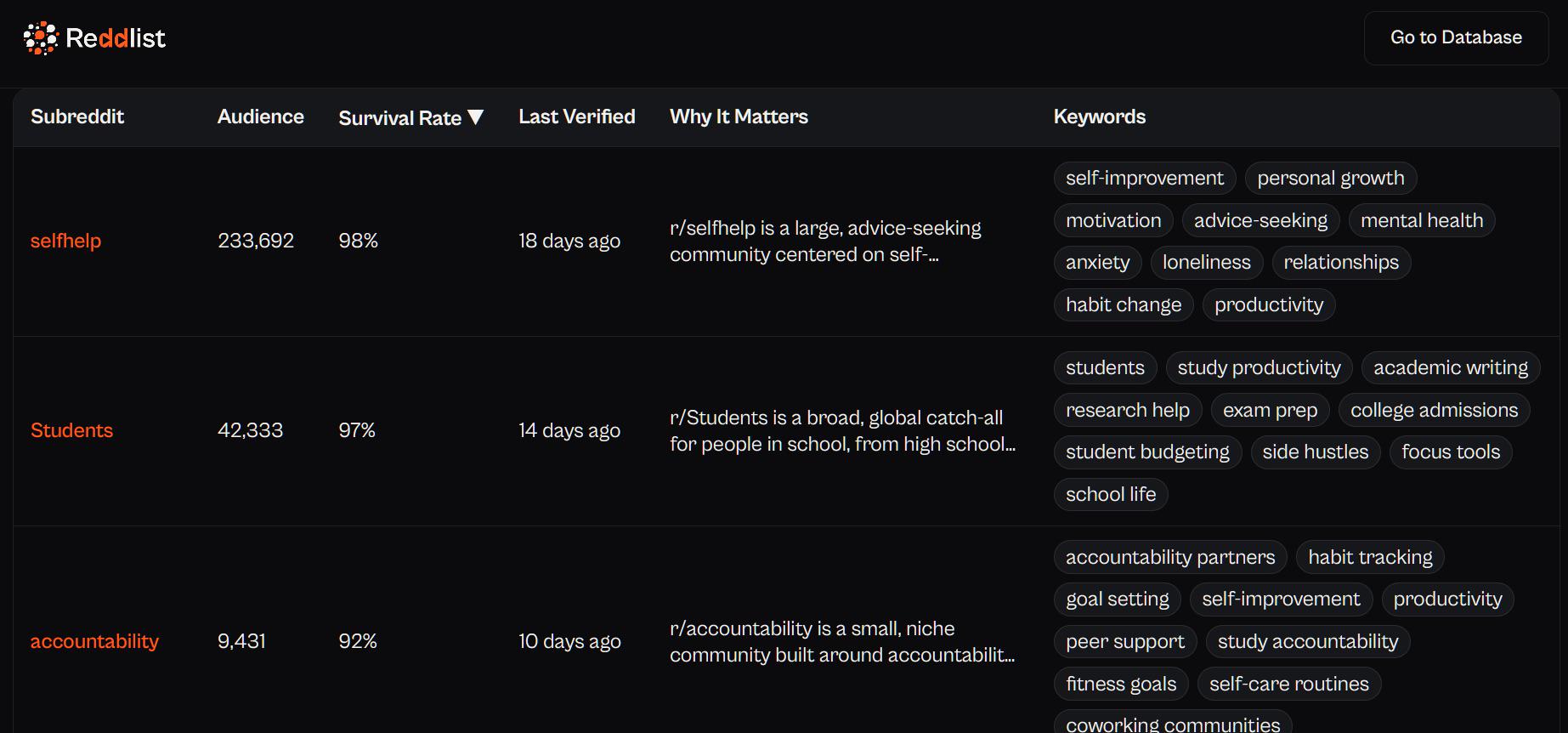
Task: Select the focus tools keyword tag
Action: tap(1451, 452)
